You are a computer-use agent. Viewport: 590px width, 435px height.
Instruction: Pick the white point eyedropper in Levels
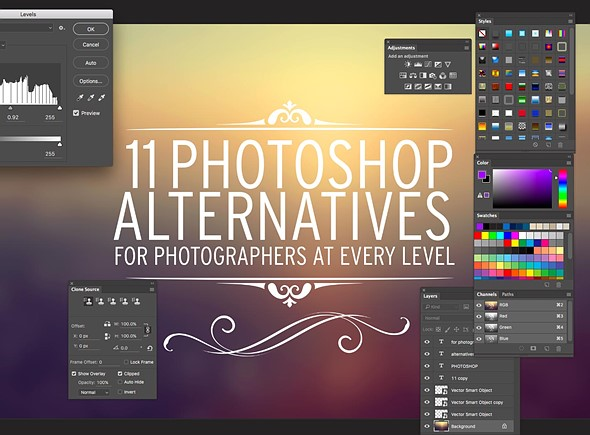[x=101, y=98]
